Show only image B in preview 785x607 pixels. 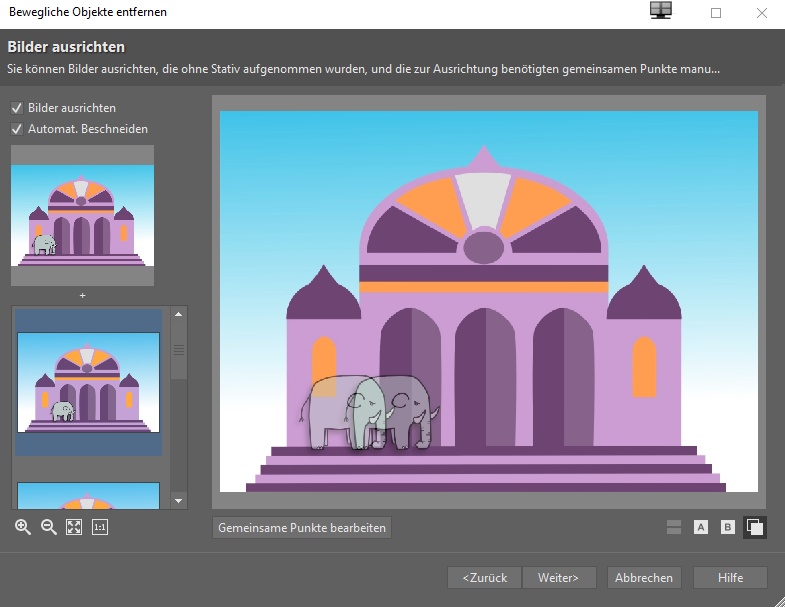728,527
